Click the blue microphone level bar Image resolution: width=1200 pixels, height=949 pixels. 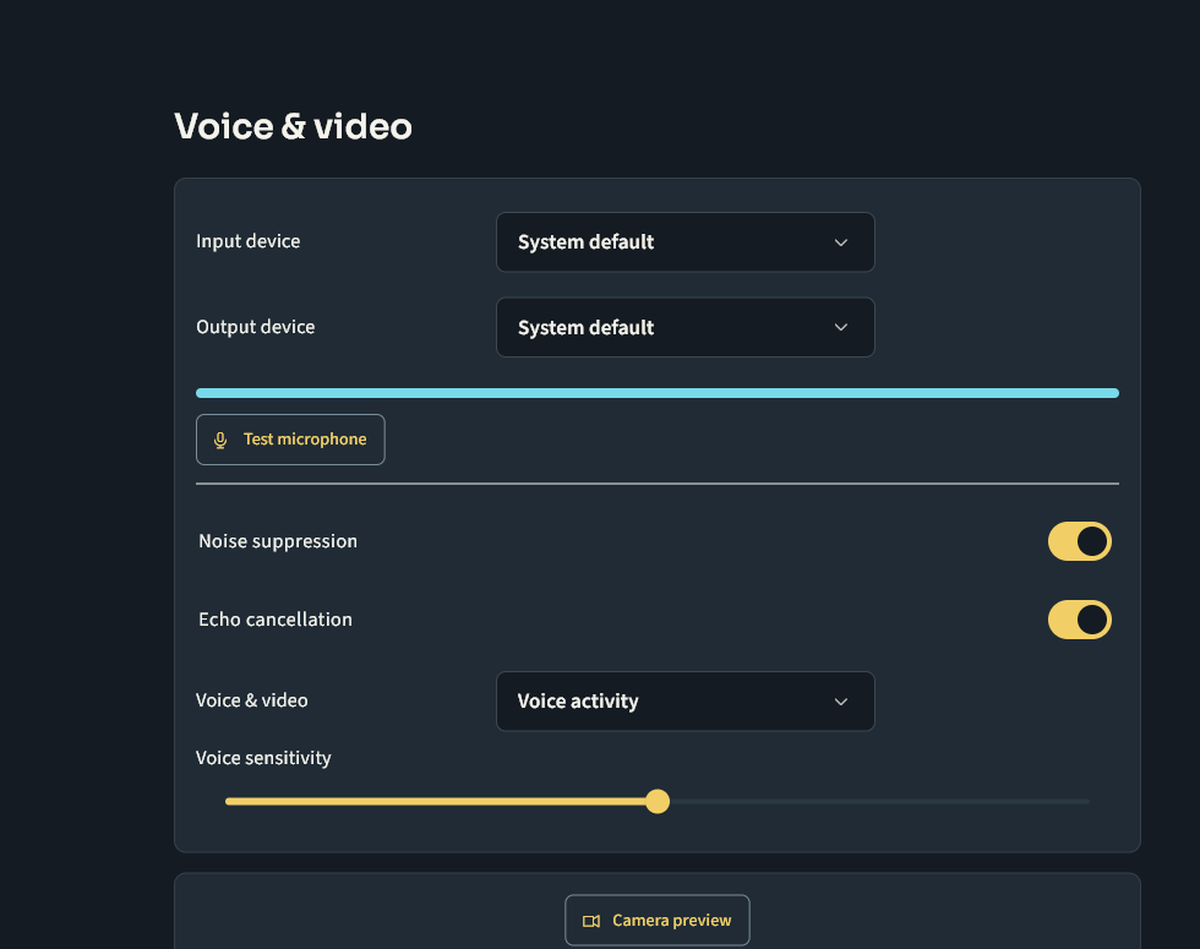(x=657, y=393)
